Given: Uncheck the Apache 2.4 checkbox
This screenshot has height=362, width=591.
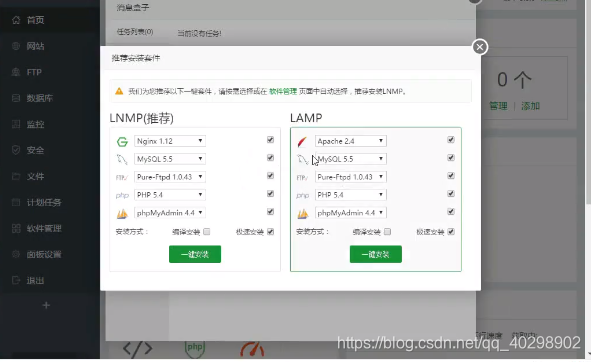Looking at the screenshot, I should [451, 140].
